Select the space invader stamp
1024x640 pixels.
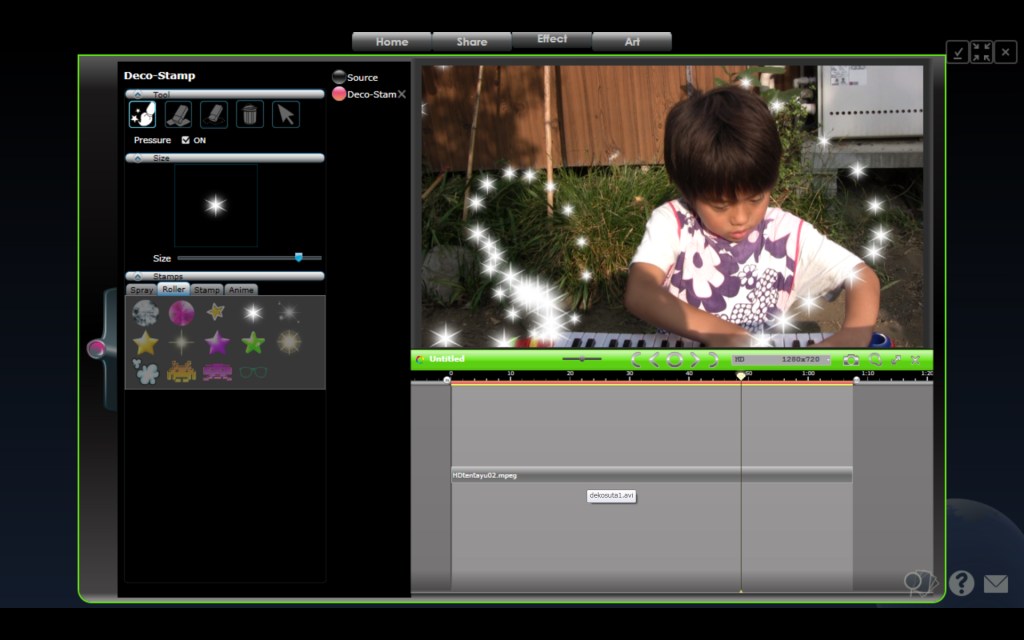pos(181,372)
